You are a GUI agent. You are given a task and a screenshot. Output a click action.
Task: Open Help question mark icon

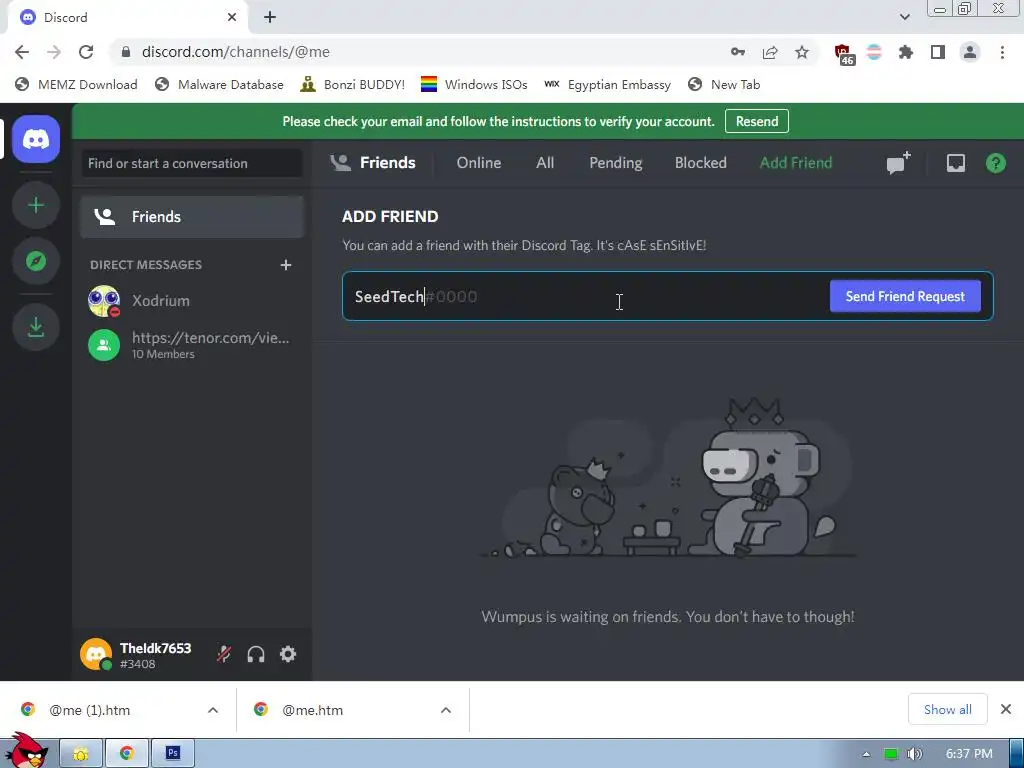point(995,163)
